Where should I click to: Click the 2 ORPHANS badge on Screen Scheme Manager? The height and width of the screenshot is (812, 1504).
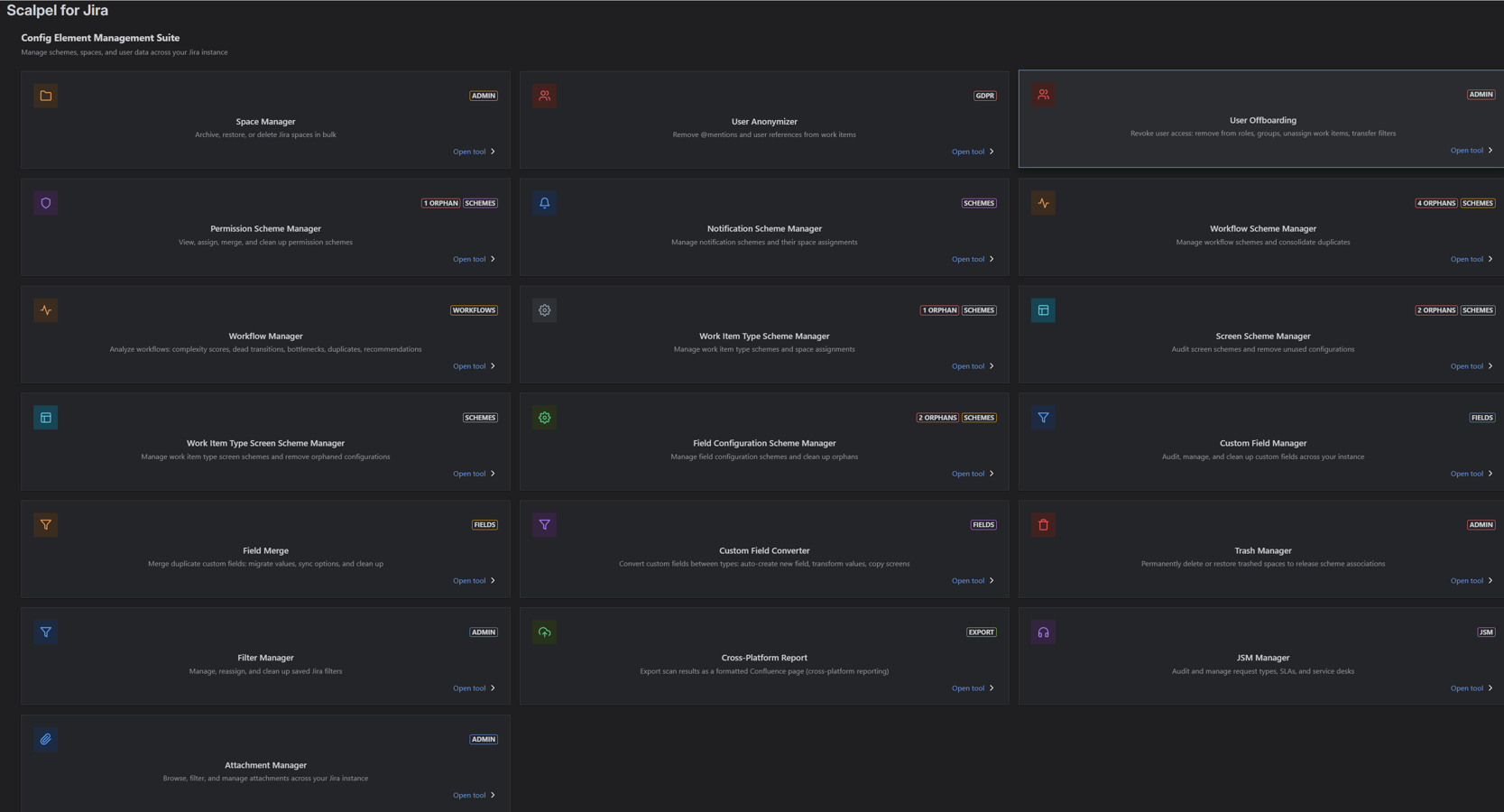tap(1436, 310)
